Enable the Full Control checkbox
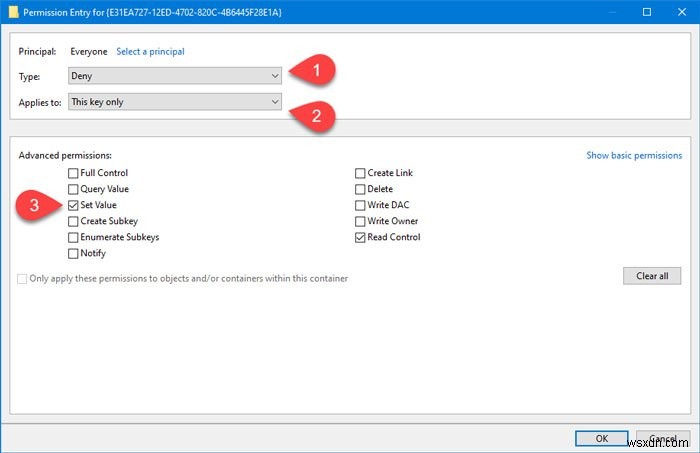 (73, 173)
